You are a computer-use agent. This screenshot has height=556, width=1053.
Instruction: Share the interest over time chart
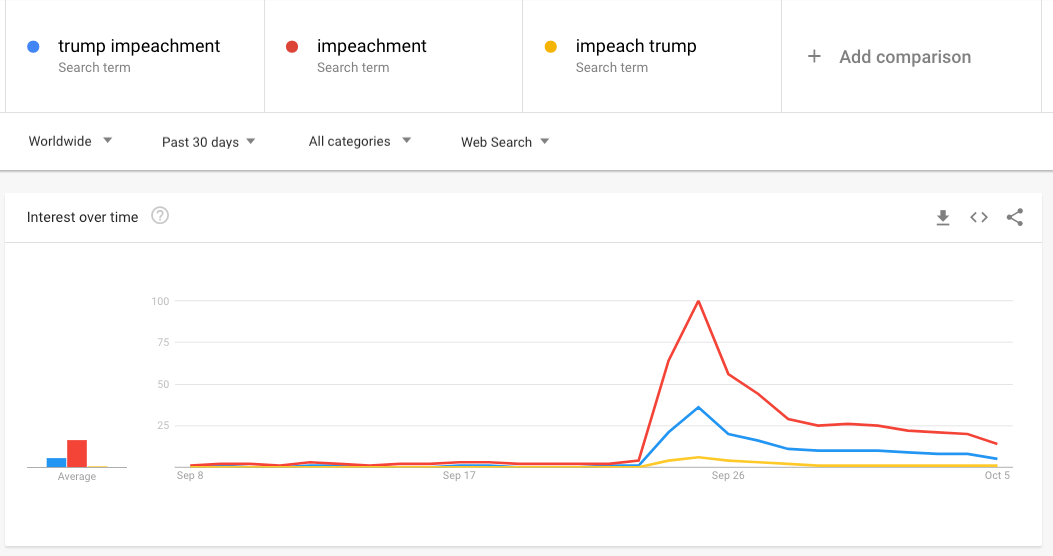pos(1015,217)
